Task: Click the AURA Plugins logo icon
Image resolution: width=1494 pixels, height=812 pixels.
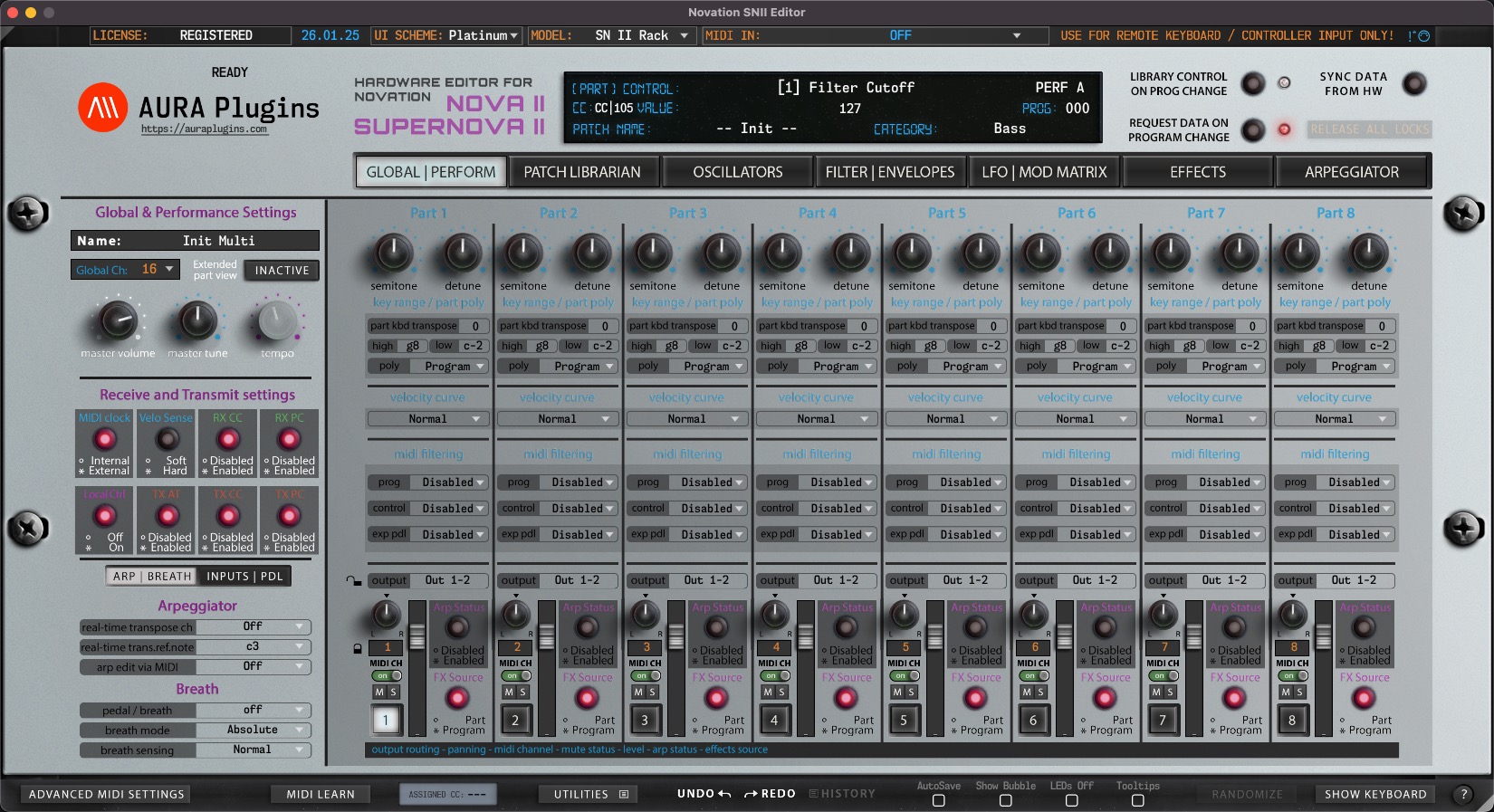Action: [102, 108]
